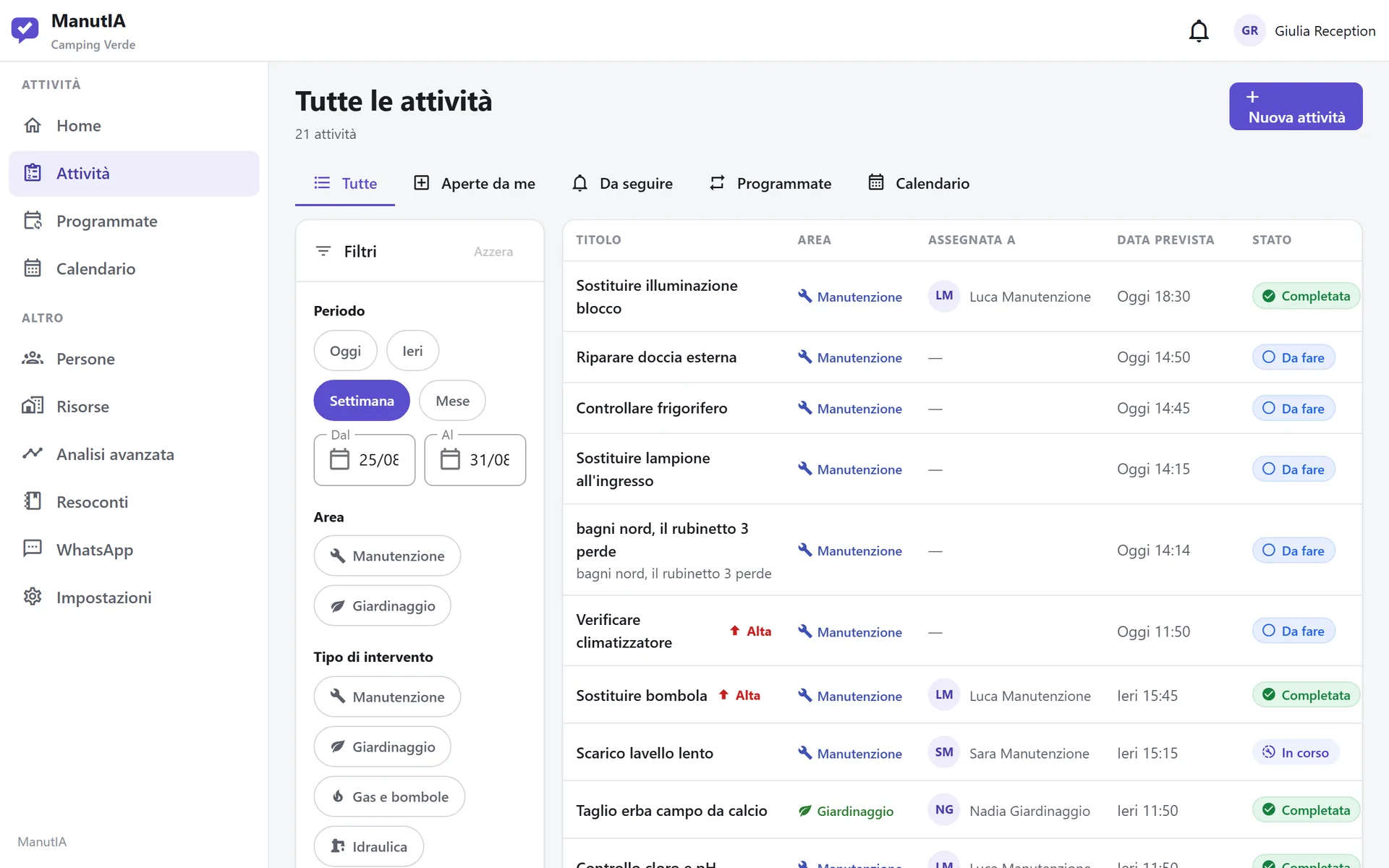Screen dimensions: 1389x868
Task: Click the Risorse building icon
Action: 33,406
